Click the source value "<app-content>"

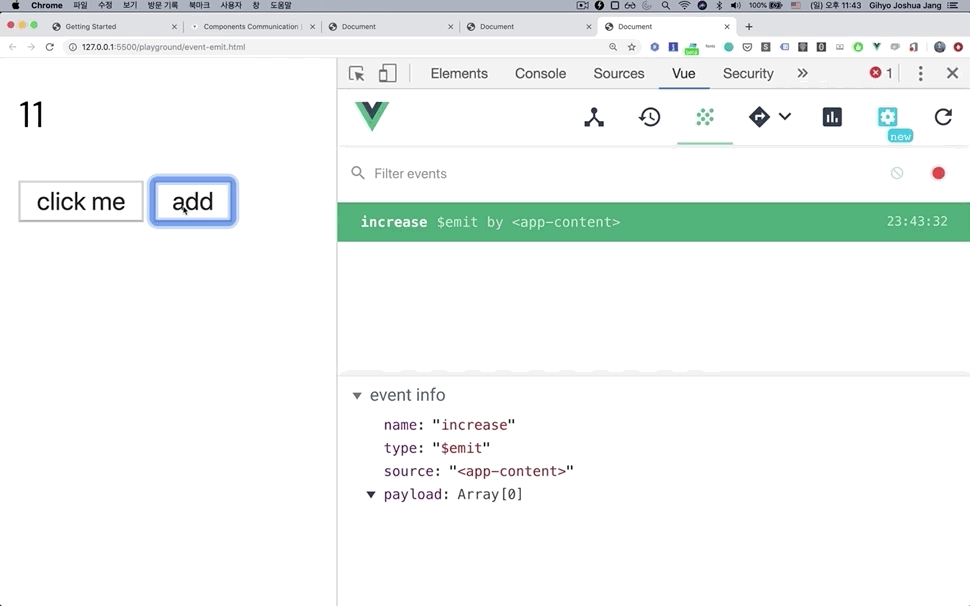point(512,471)
